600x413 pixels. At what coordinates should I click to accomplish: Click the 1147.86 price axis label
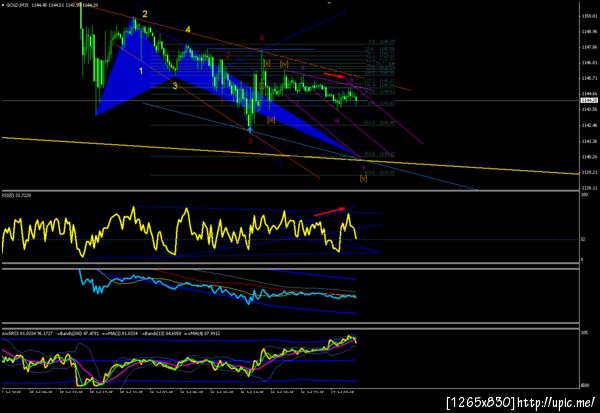pyautogui.click(x=589, y=47)
